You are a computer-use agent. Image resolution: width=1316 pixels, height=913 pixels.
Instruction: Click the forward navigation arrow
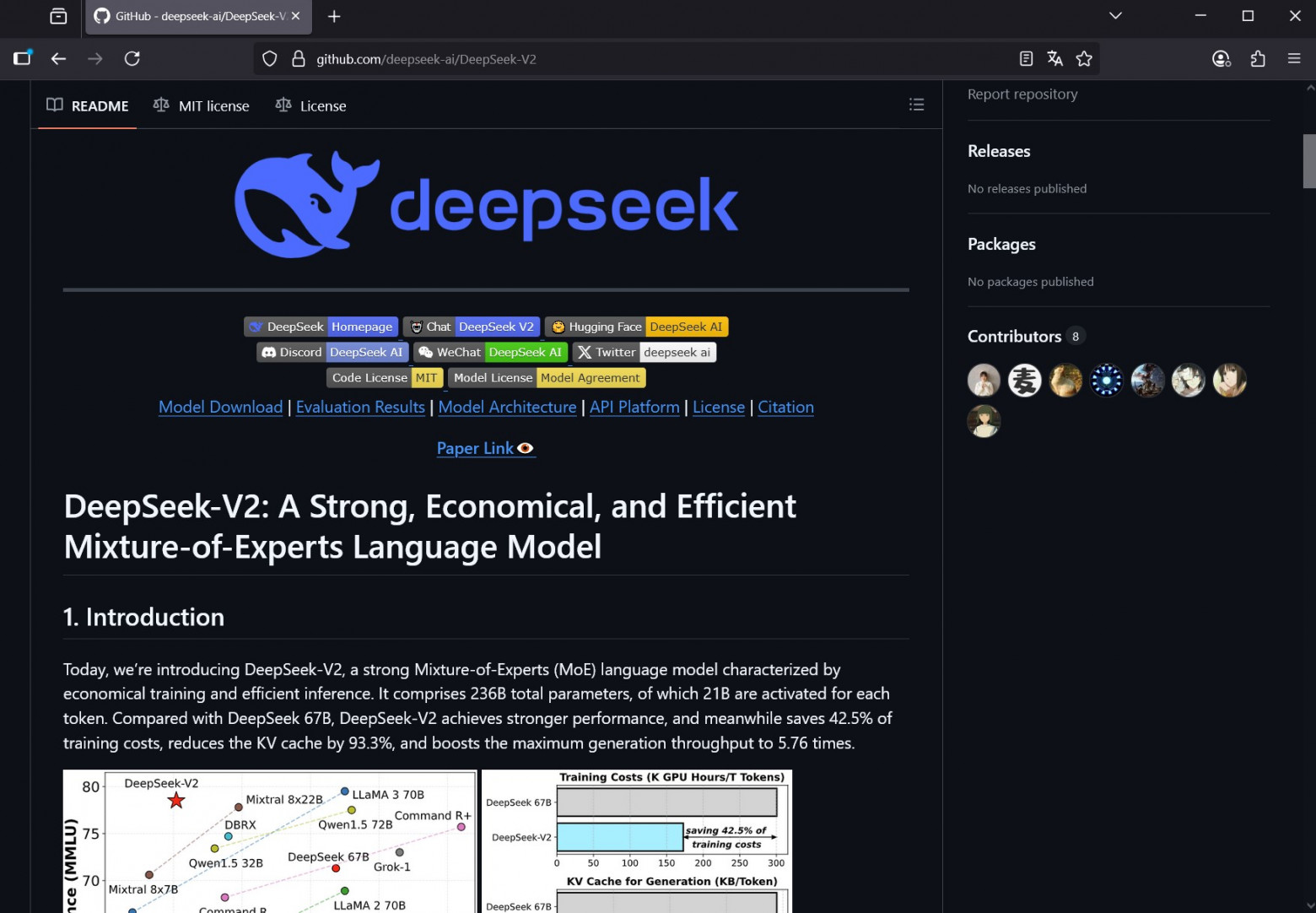pyautogui.click(x=95, y=58)
